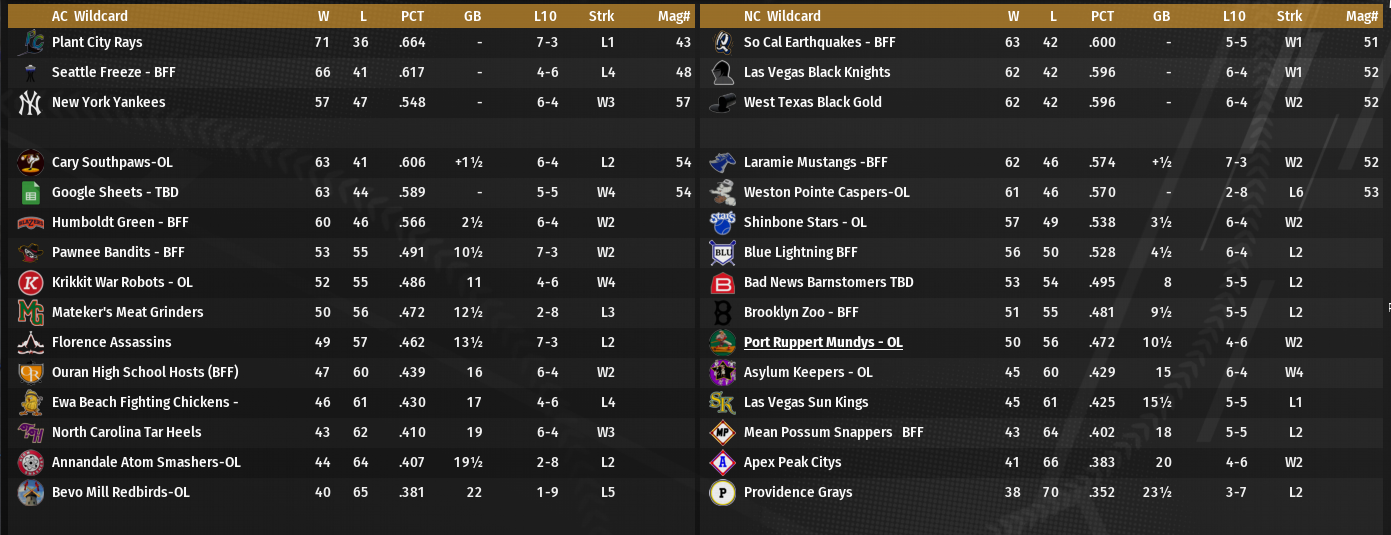
Task: Click the Las Vegas Sun Kings logo
Action: [722, 402]
